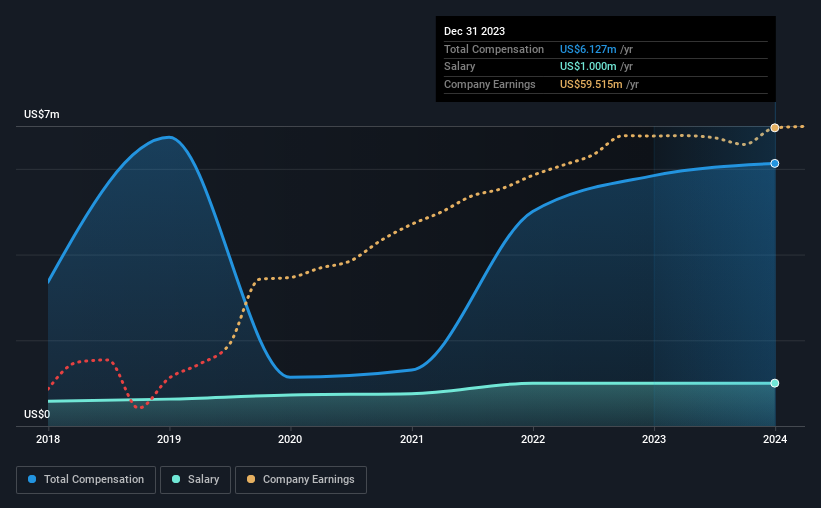Click the US$59.515m company earnings value
The height and width of the screenshot is (508, 821).
pyautogui.click(x=591, y=84)
